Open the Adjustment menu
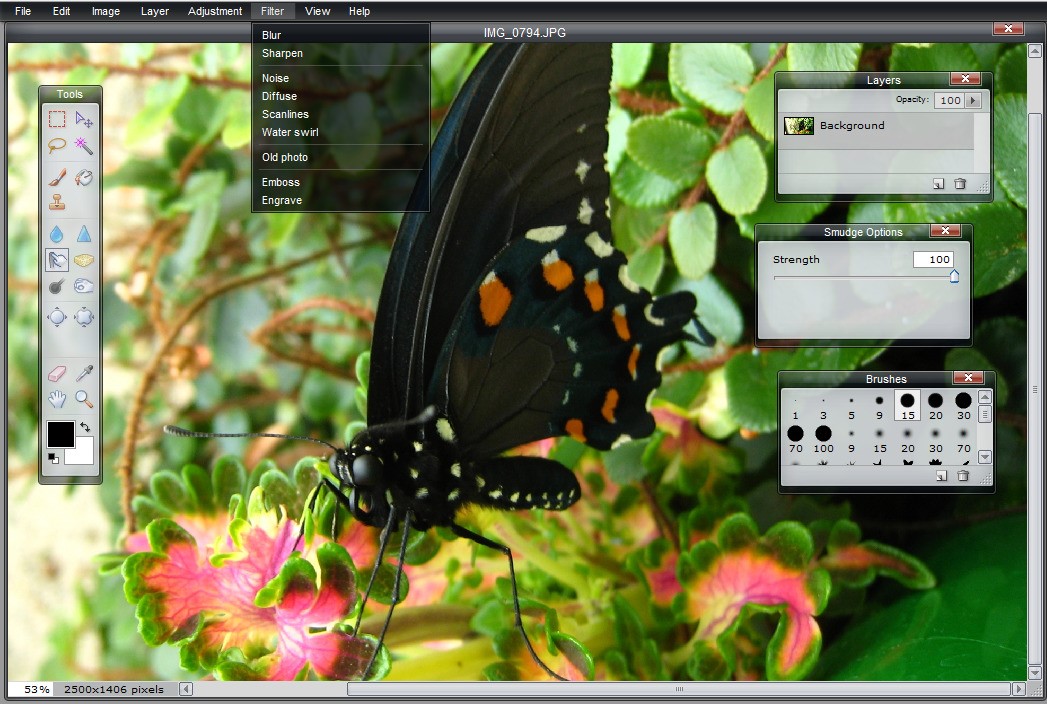This screenshot has width=1047, height=704. [215, 11]
